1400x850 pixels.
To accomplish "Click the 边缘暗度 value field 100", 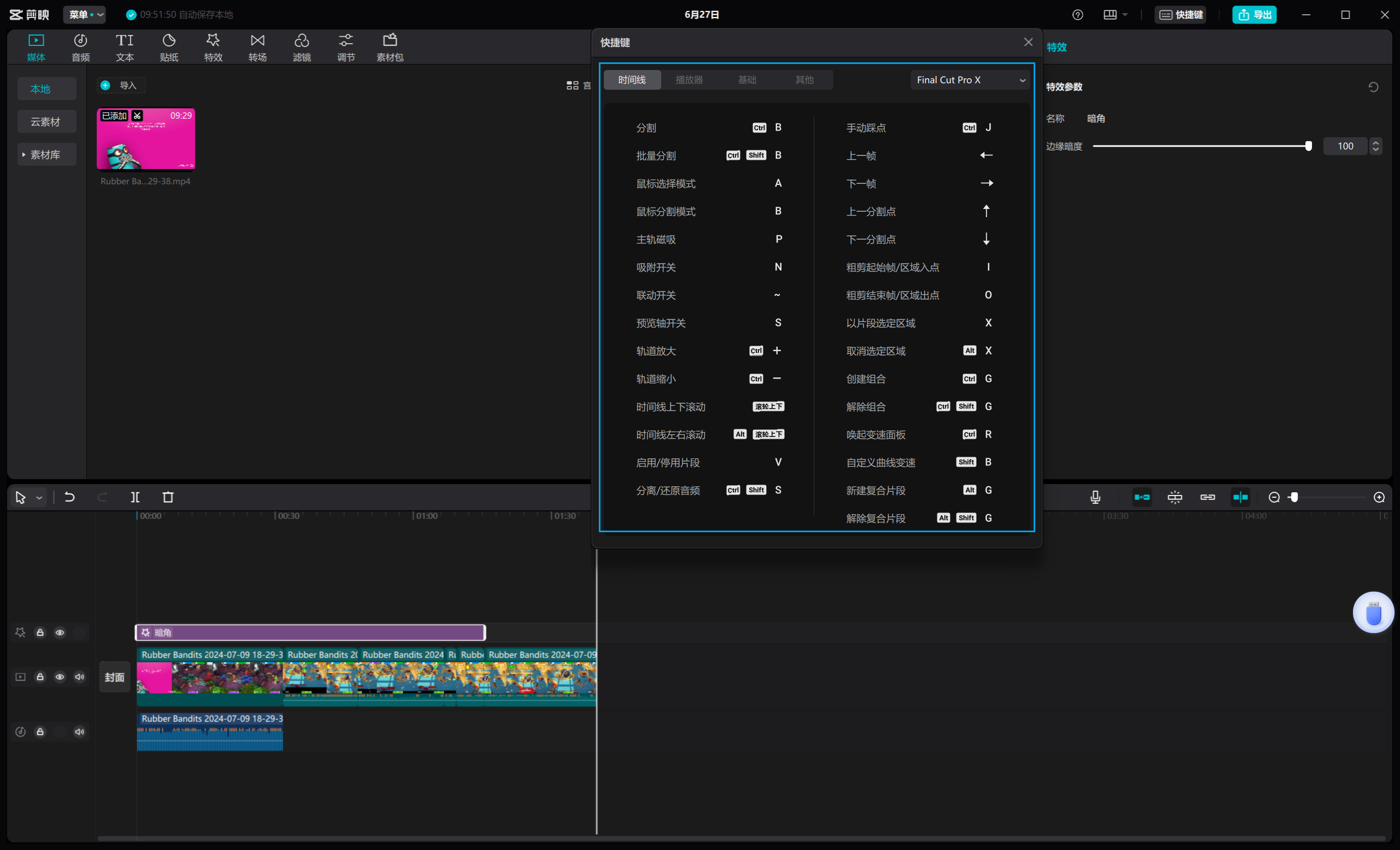I will pos(1345,146).
